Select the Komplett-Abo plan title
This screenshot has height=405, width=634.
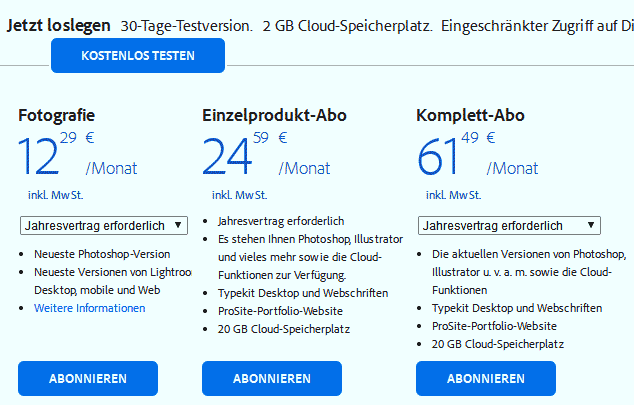tap(470, 115)
